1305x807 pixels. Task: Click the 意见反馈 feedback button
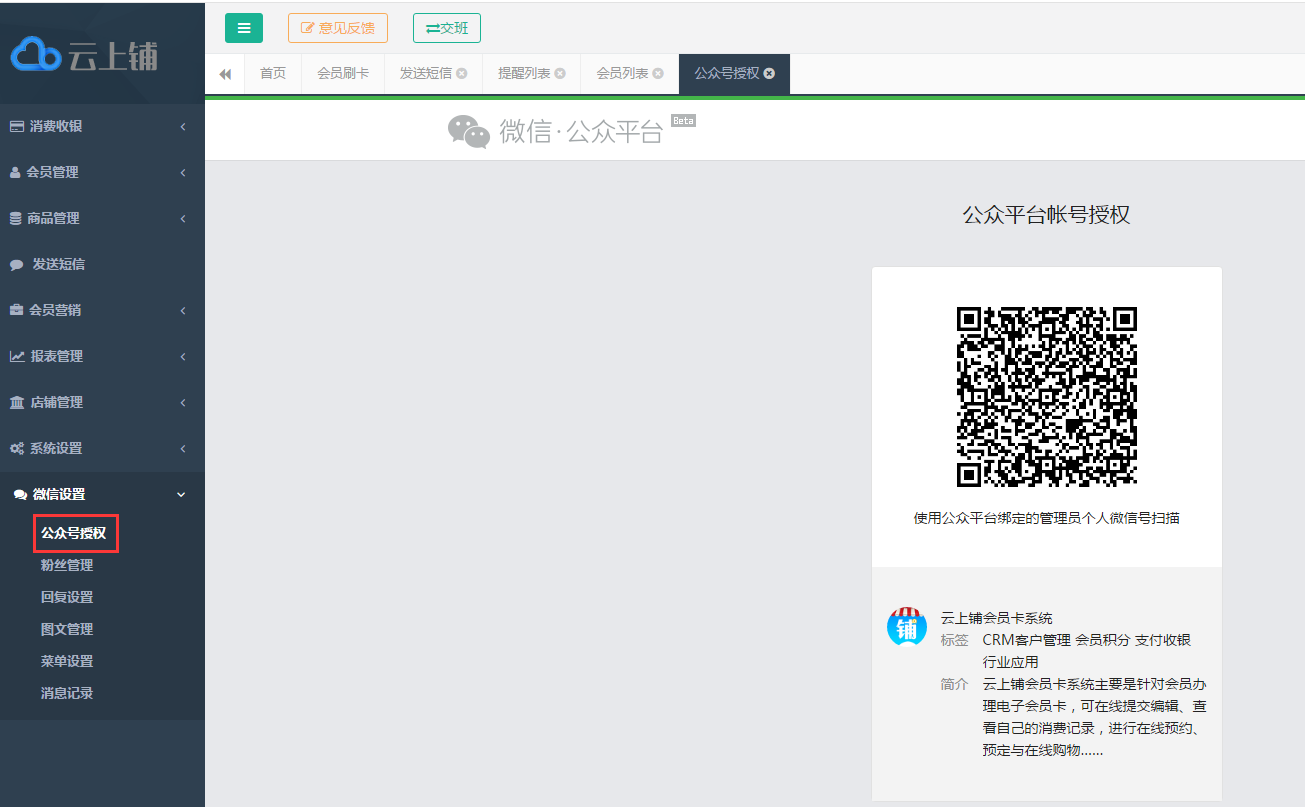click(x=338, y=28)
